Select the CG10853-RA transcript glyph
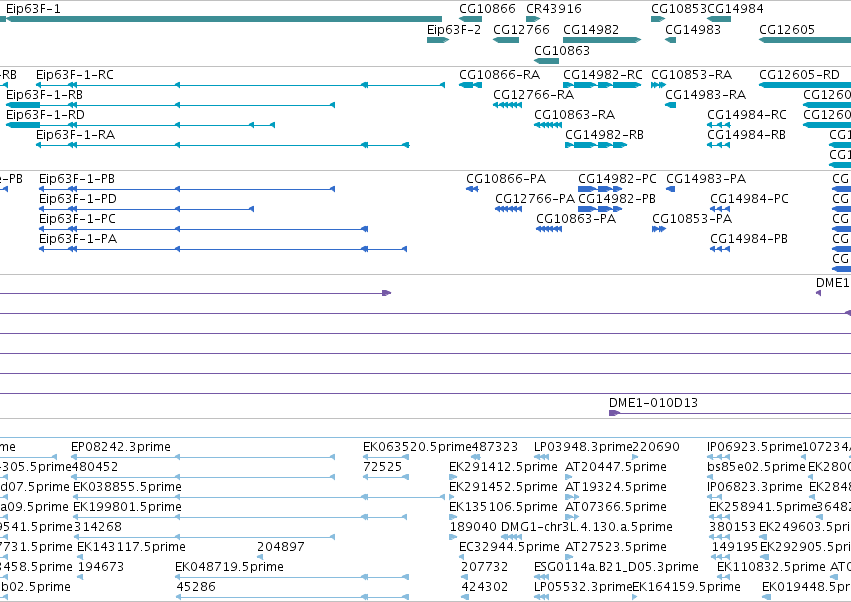Viewport: 851px width, 602px height. [x=658, y=85]
